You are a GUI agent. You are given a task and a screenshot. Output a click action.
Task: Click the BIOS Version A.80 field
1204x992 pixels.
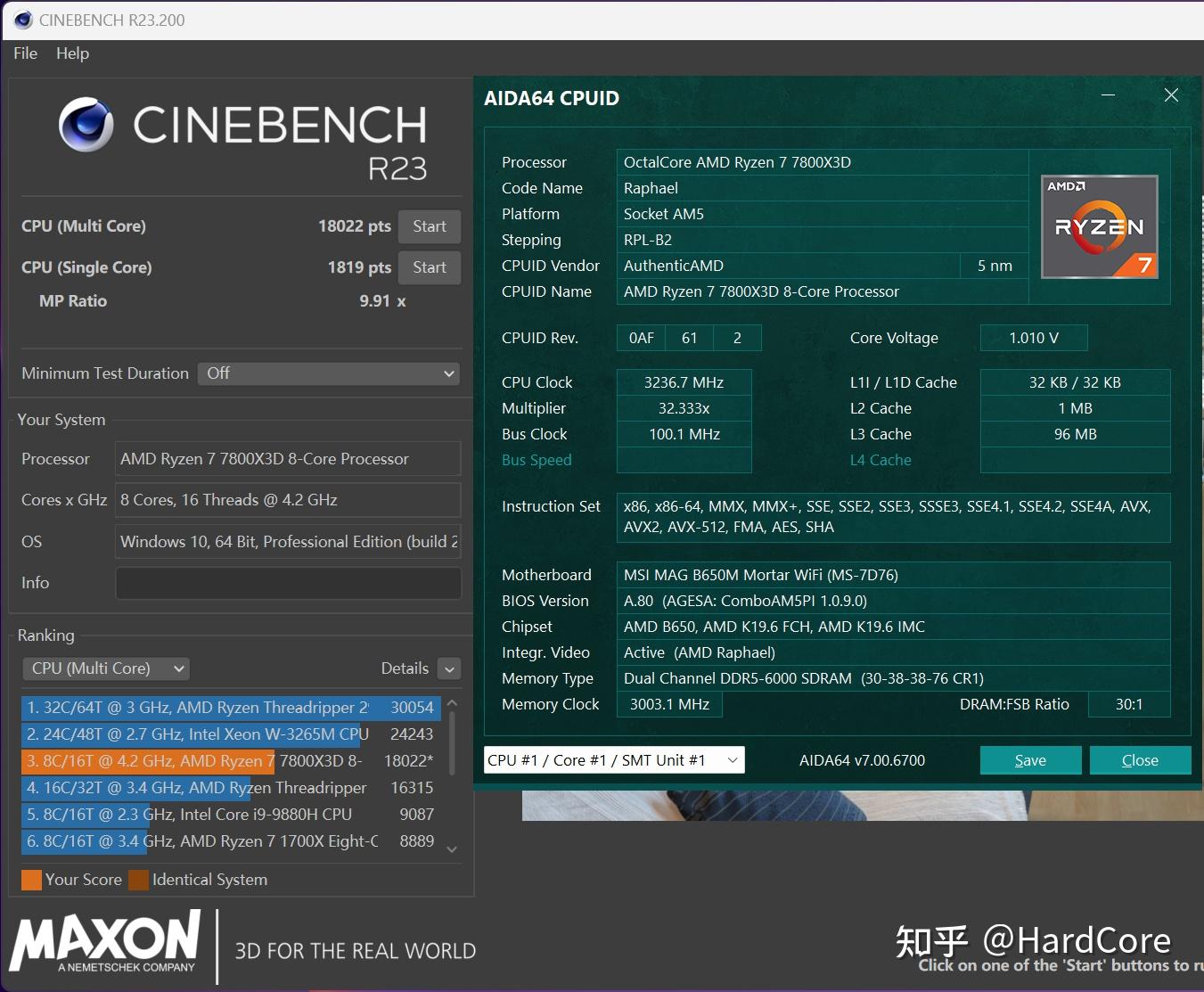click(x=894, y=601)
